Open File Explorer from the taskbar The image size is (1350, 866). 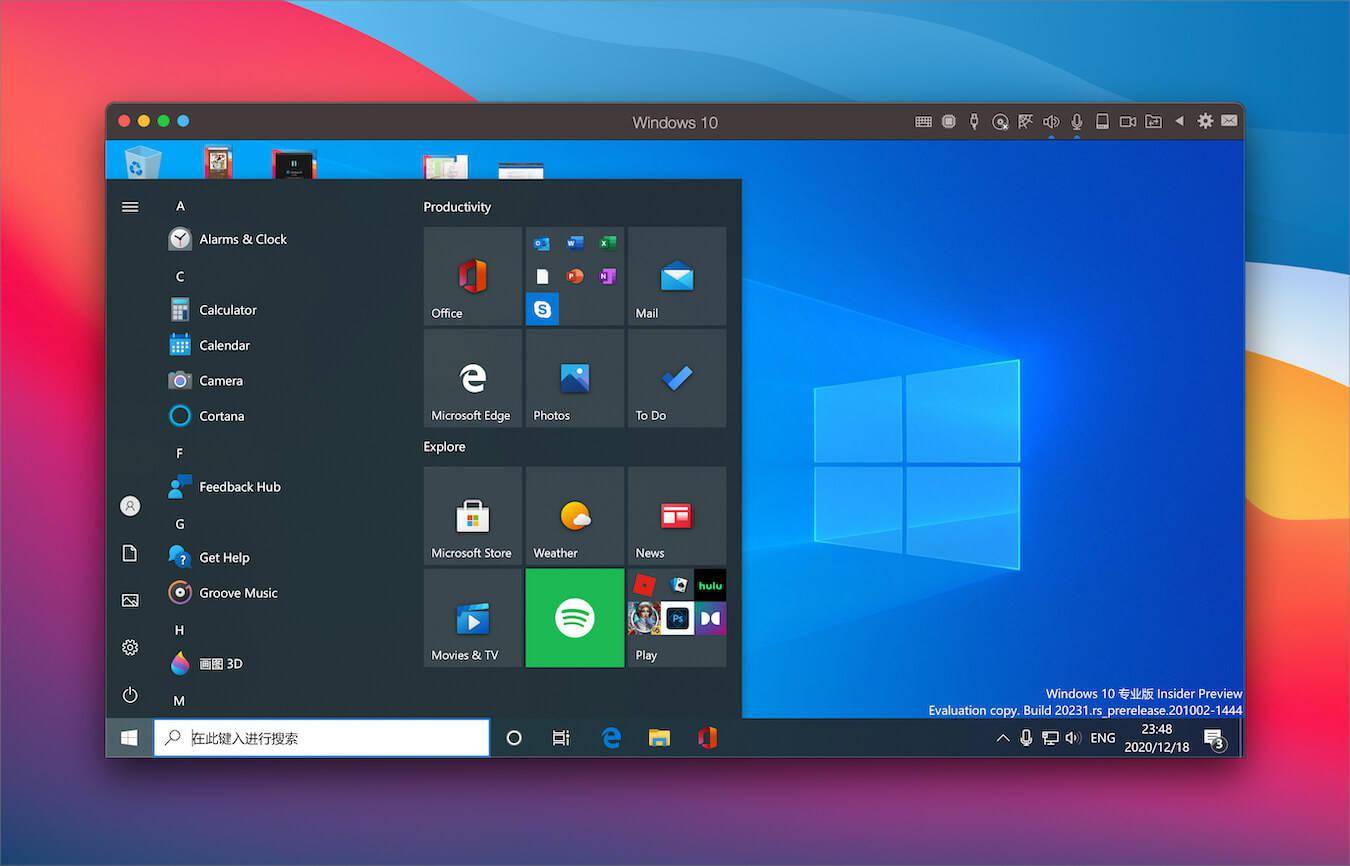tap(659, 738)
